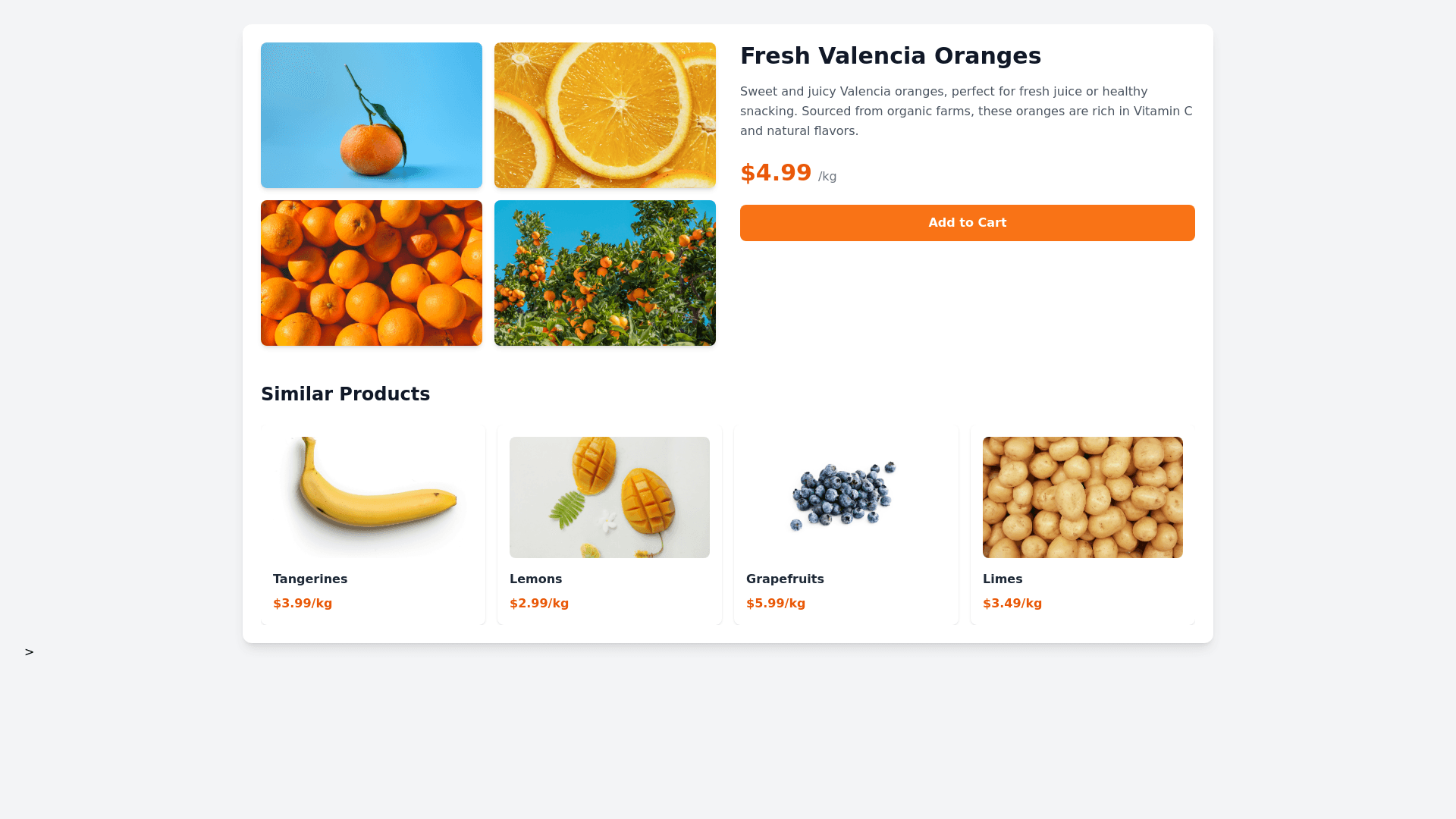Select the orange tree gallery image
Viewport: 1456px width, 819px height.
pos(605,273)
